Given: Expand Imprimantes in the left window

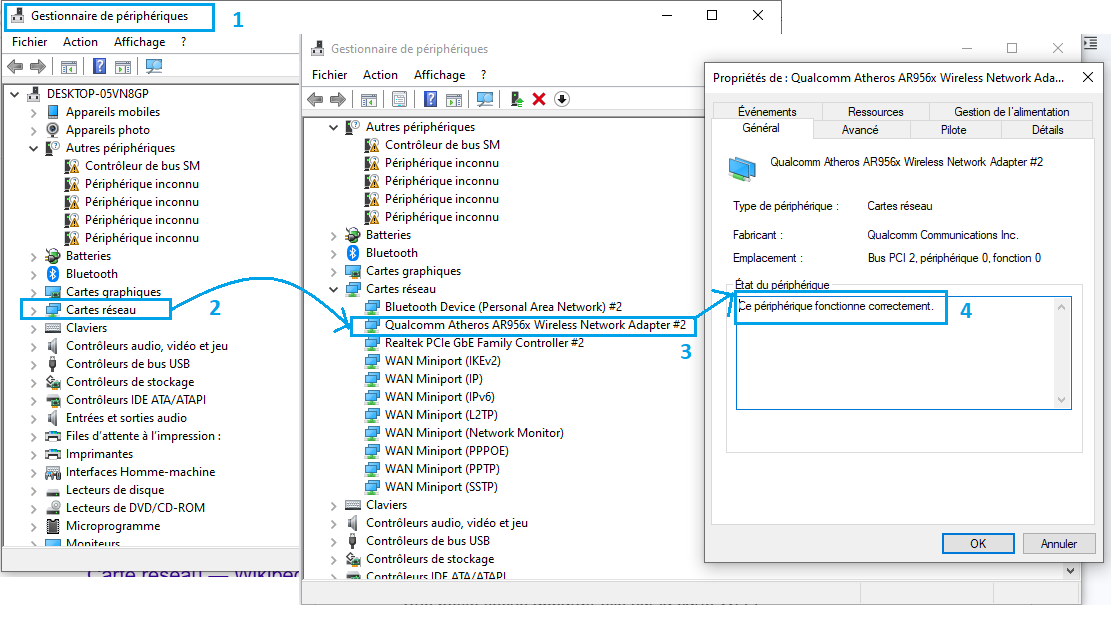Looking at the screenshot, I should coord(33,454).
